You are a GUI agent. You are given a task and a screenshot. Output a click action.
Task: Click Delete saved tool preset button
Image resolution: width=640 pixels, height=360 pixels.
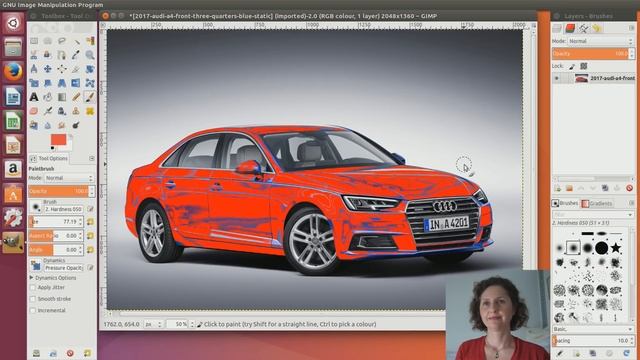pos(70,353)
